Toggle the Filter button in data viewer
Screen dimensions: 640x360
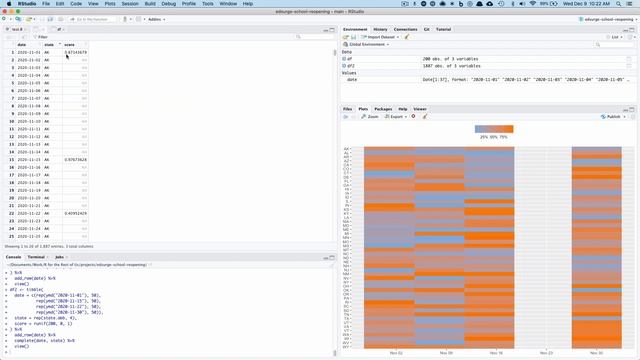[x=40, y=37]
